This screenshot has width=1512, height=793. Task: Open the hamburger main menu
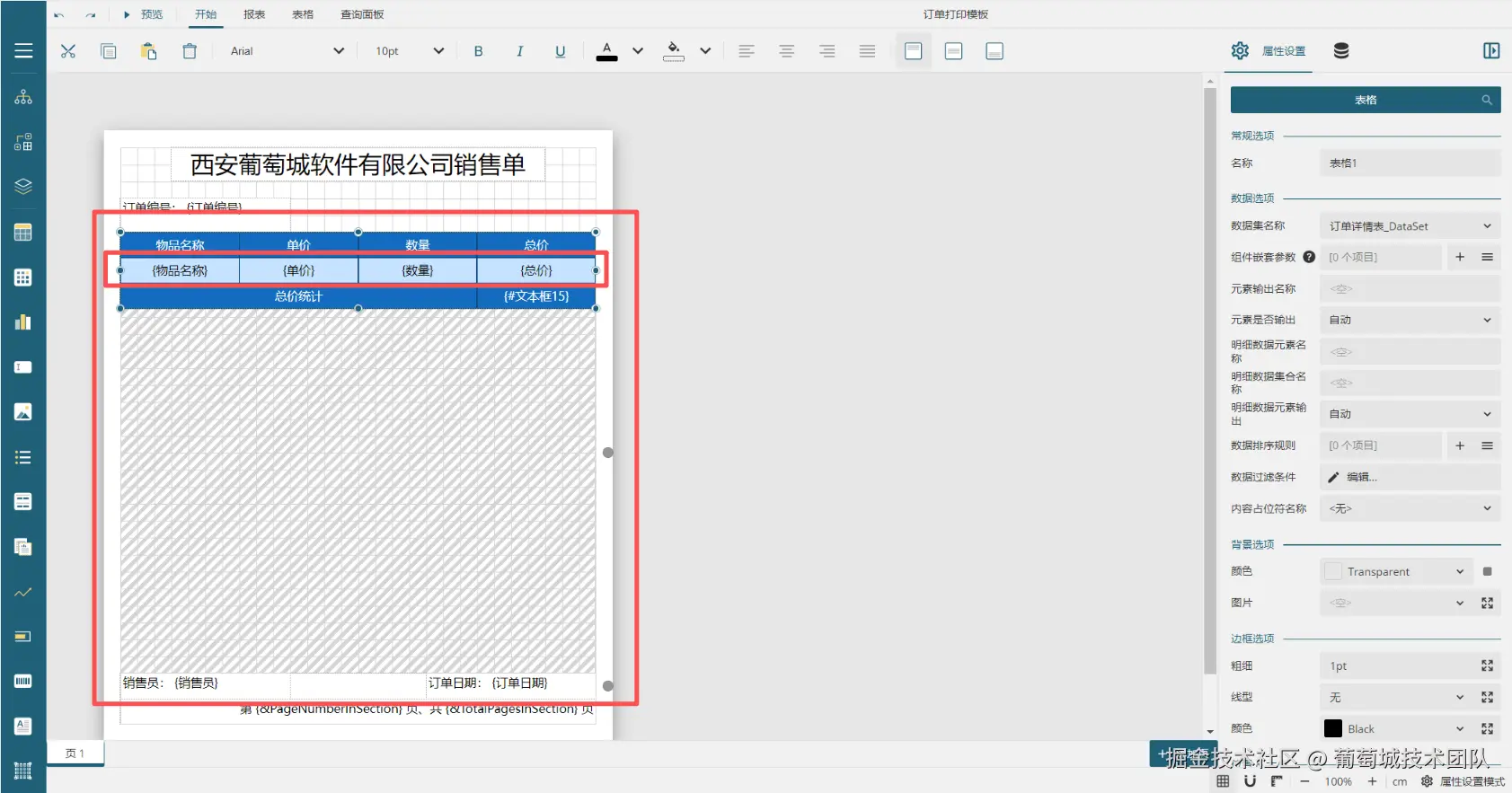tap(23, 51)
